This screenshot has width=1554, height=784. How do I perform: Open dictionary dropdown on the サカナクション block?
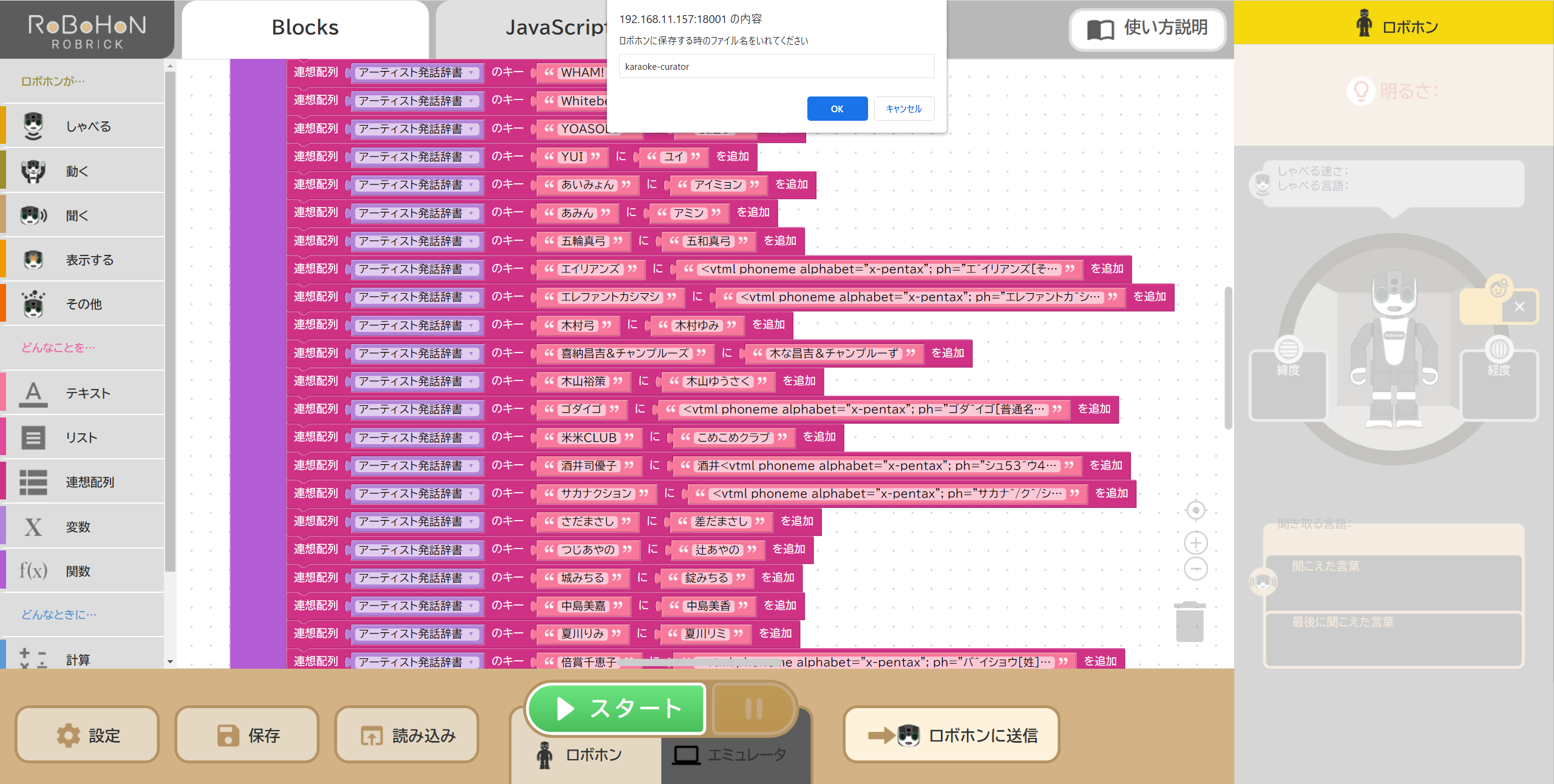coord(473,493)
